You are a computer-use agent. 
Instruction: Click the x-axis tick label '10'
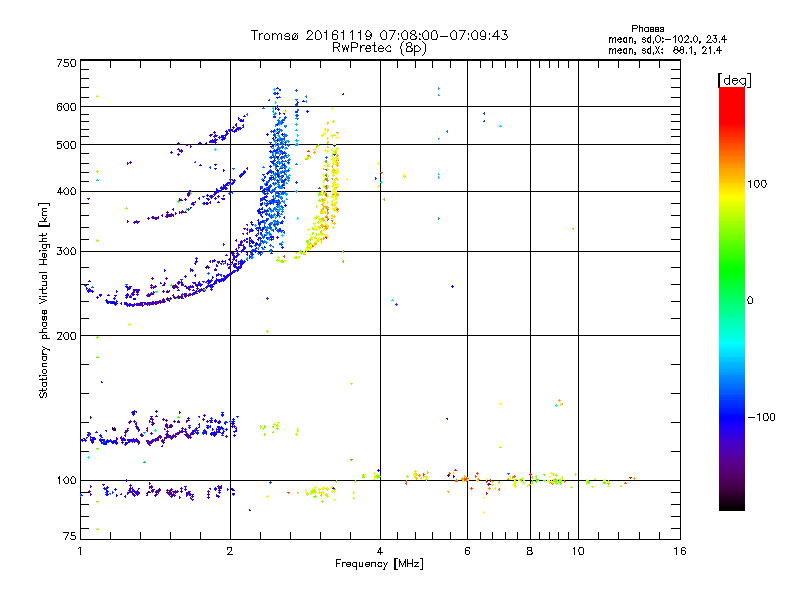click(x=578, y=551)
